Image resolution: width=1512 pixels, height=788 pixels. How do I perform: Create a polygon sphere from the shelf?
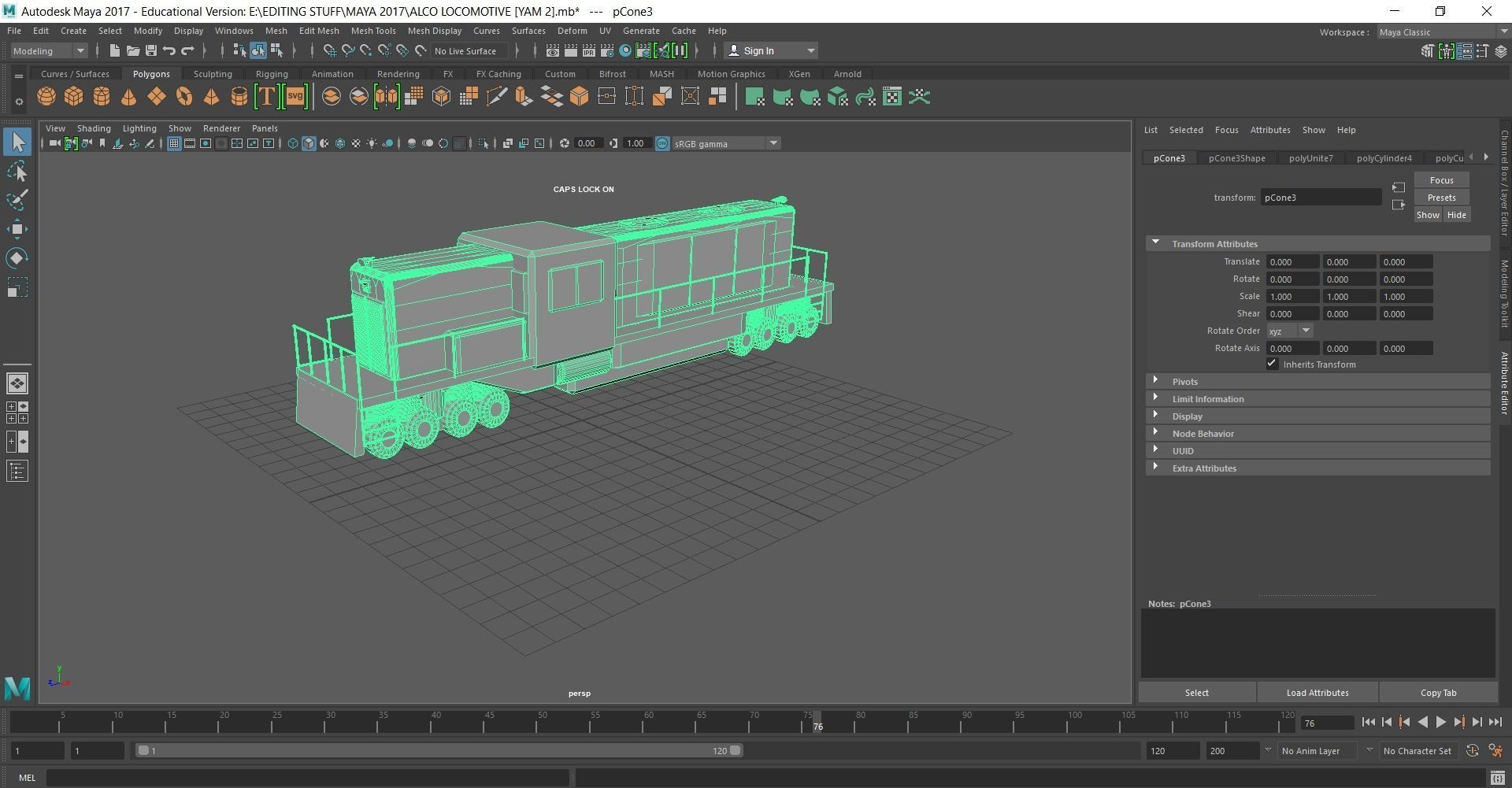[46, 97]
